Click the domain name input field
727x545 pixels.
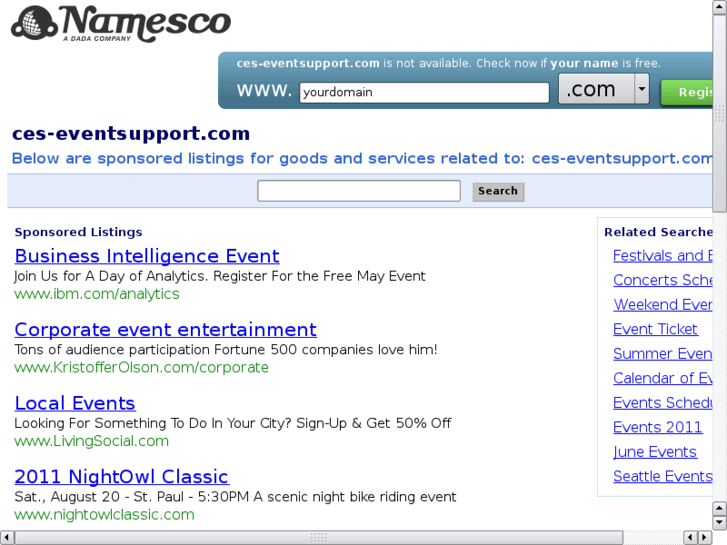pyautogui.click(x=424, y=92)
